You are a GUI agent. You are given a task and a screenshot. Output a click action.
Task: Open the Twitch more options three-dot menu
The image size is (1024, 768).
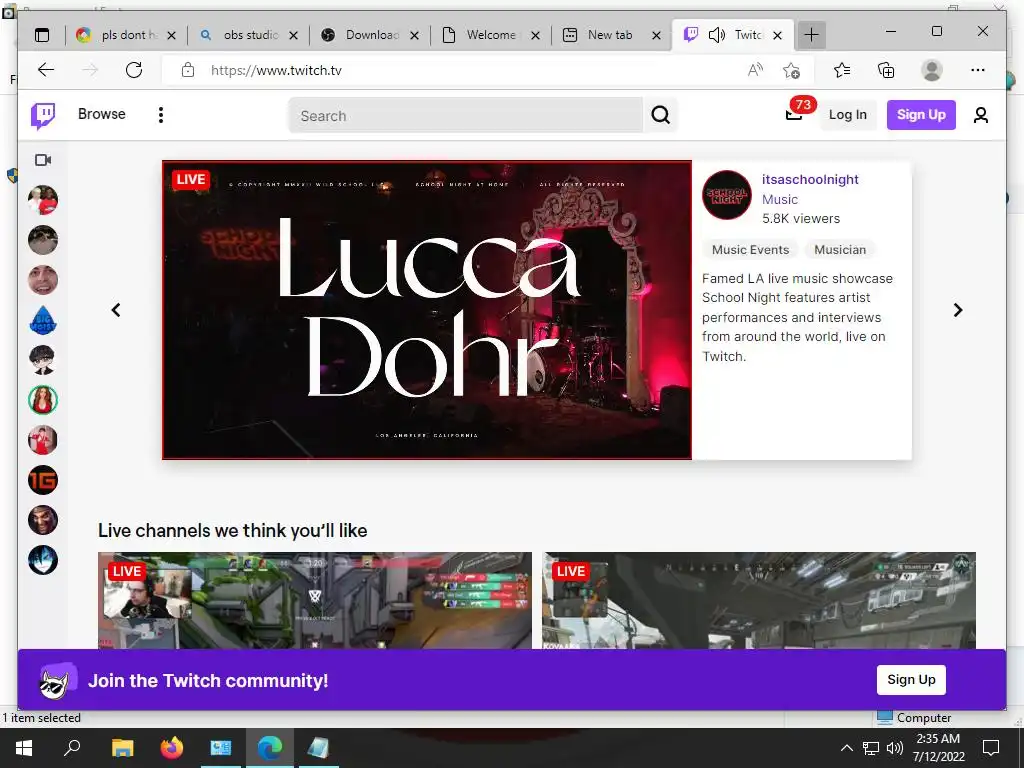161,115
